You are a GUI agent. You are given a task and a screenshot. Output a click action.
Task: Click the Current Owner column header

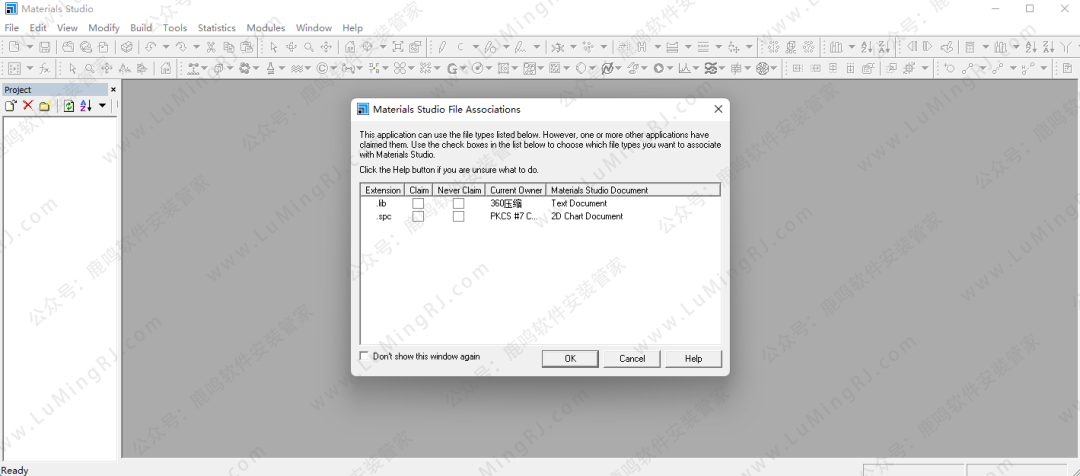pos(516,190)
